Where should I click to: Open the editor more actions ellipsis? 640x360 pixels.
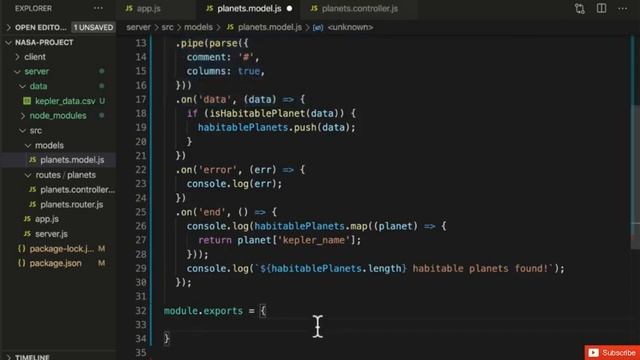pos(622,9)
